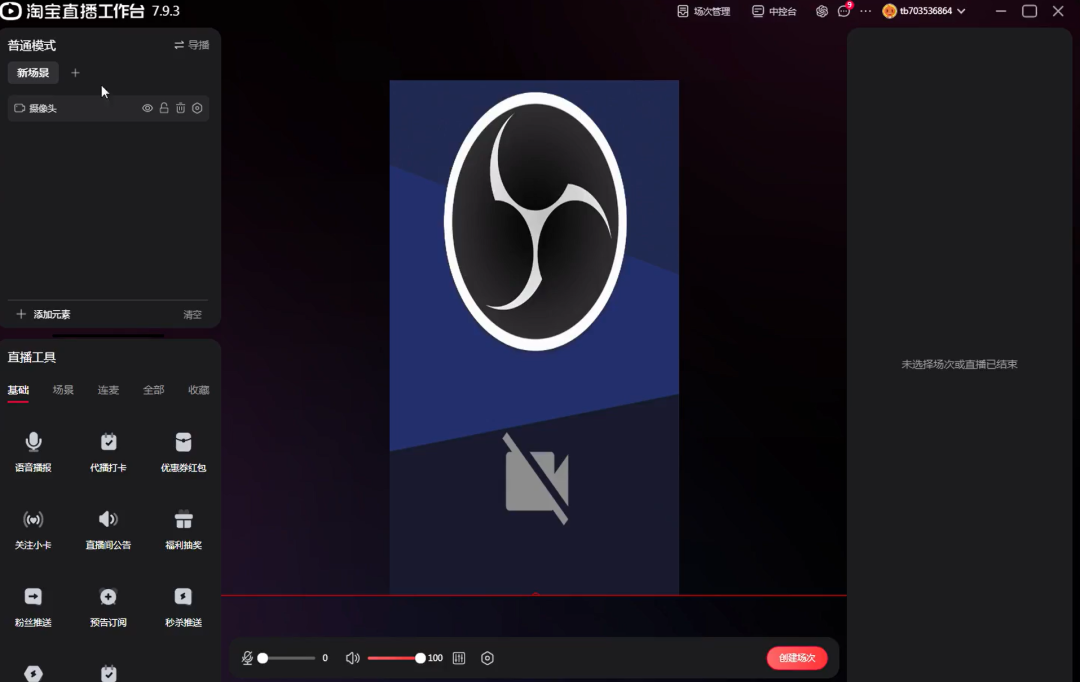Open the 预告订阅 preview subscribe tool

pyautogui.click(x=108, y=606)
